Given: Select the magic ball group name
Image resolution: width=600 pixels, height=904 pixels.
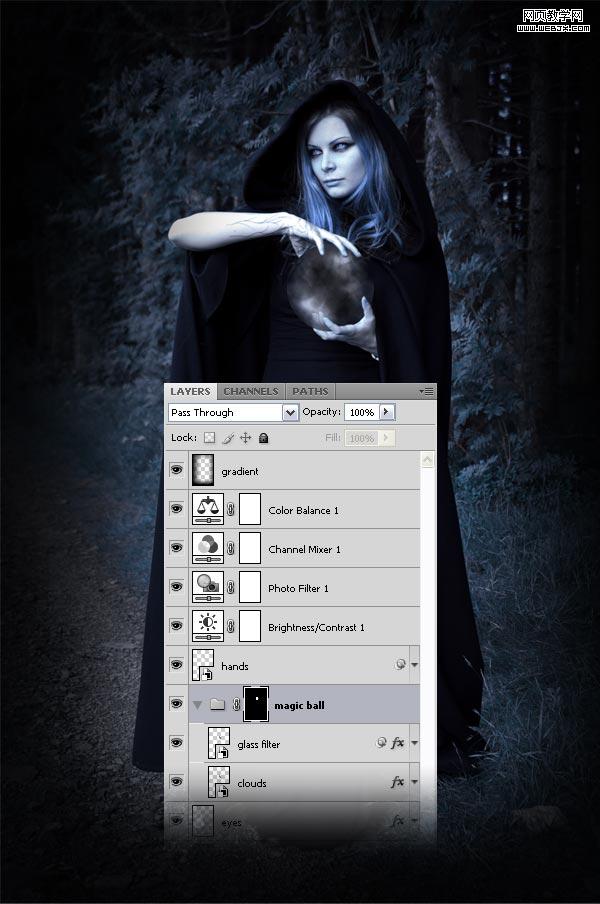Looking at the screenshot, I should [299, 705].
